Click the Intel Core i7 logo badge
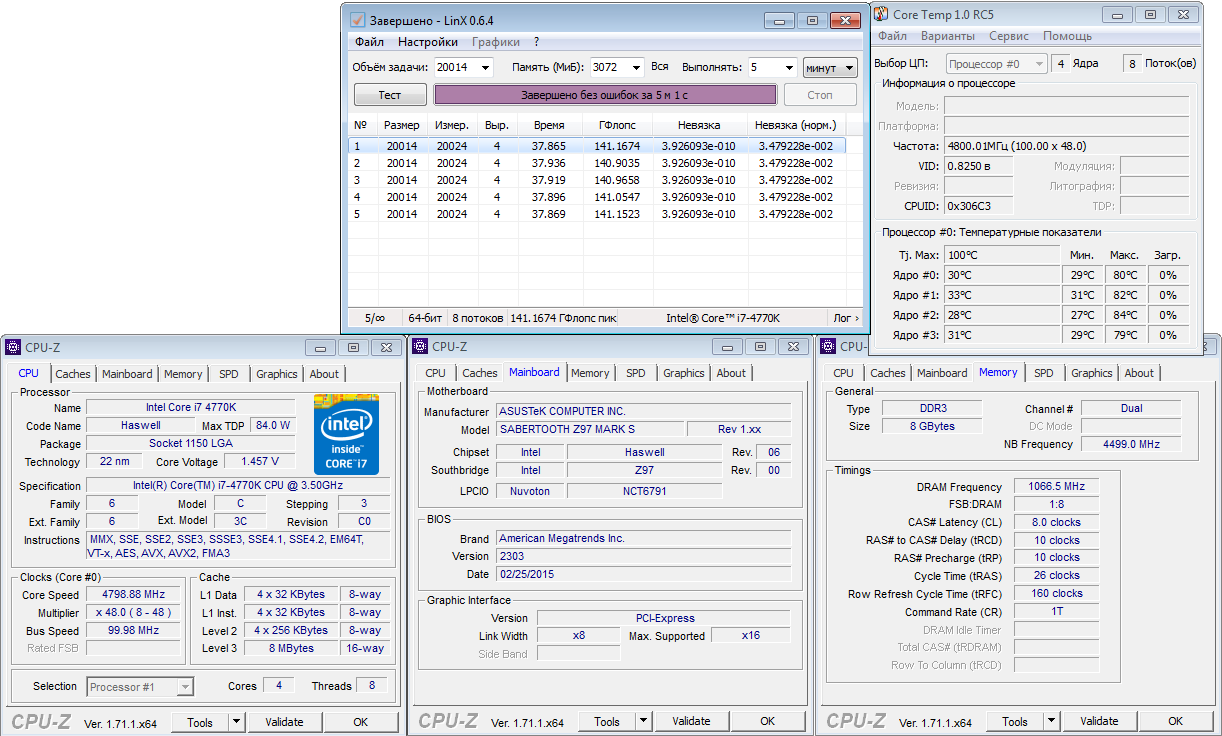The width and height of the screenshot is (1222, 736). 346,432
